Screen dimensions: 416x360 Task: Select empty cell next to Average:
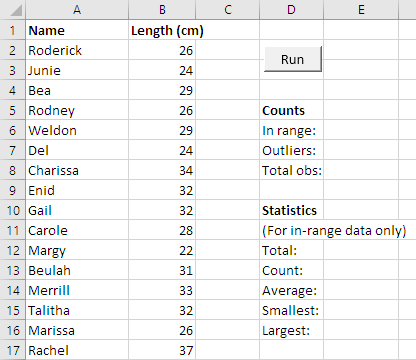[361, 290]
